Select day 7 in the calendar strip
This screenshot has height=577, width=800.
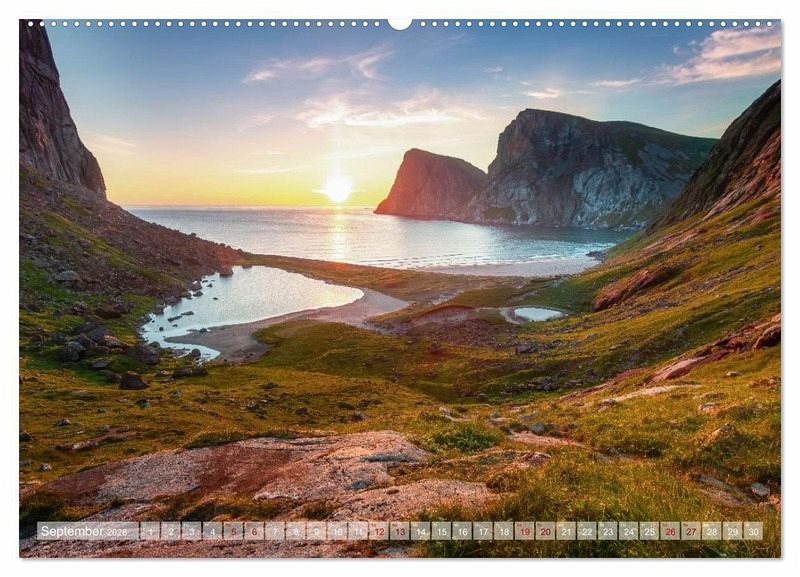click(275, 531)
